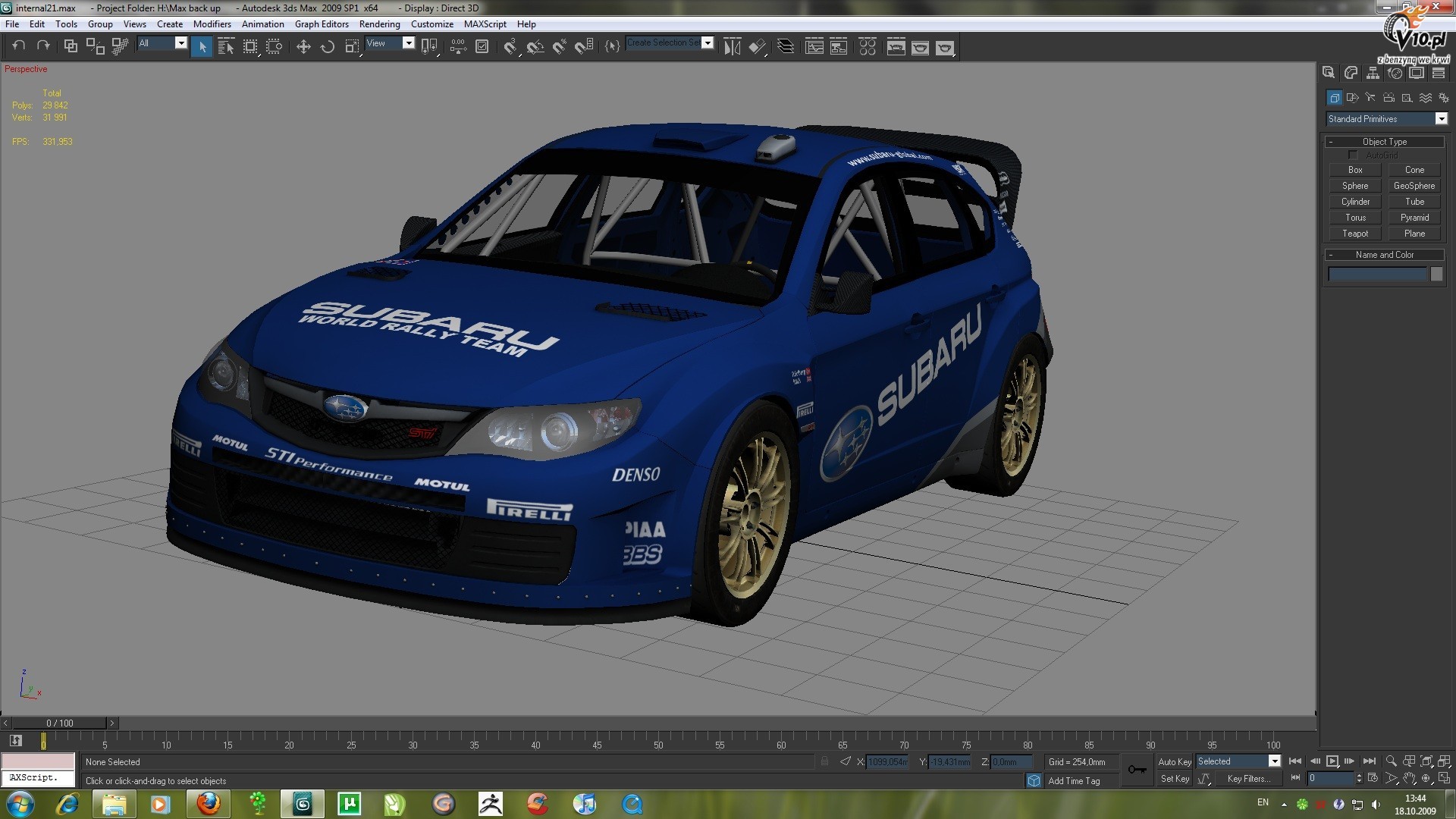Click the Cylinder primitive button
The image size is (1456, 819).
(1355, 202)
